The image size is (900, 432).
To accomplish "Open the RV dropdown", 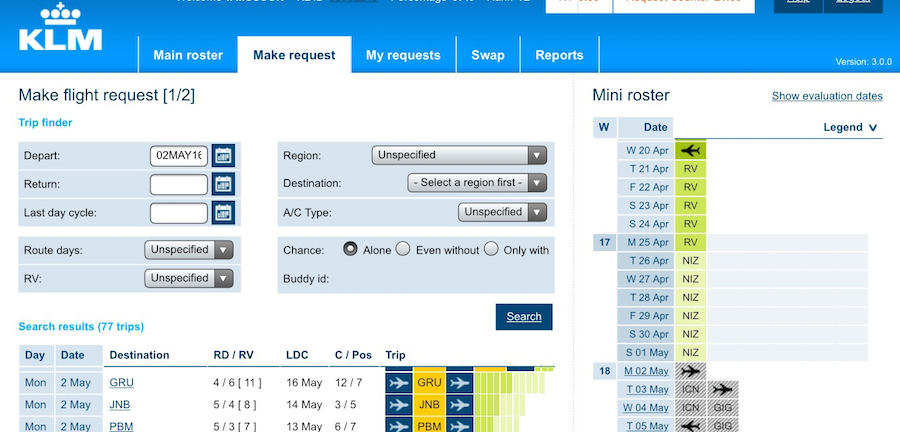I will pos(189,278).
